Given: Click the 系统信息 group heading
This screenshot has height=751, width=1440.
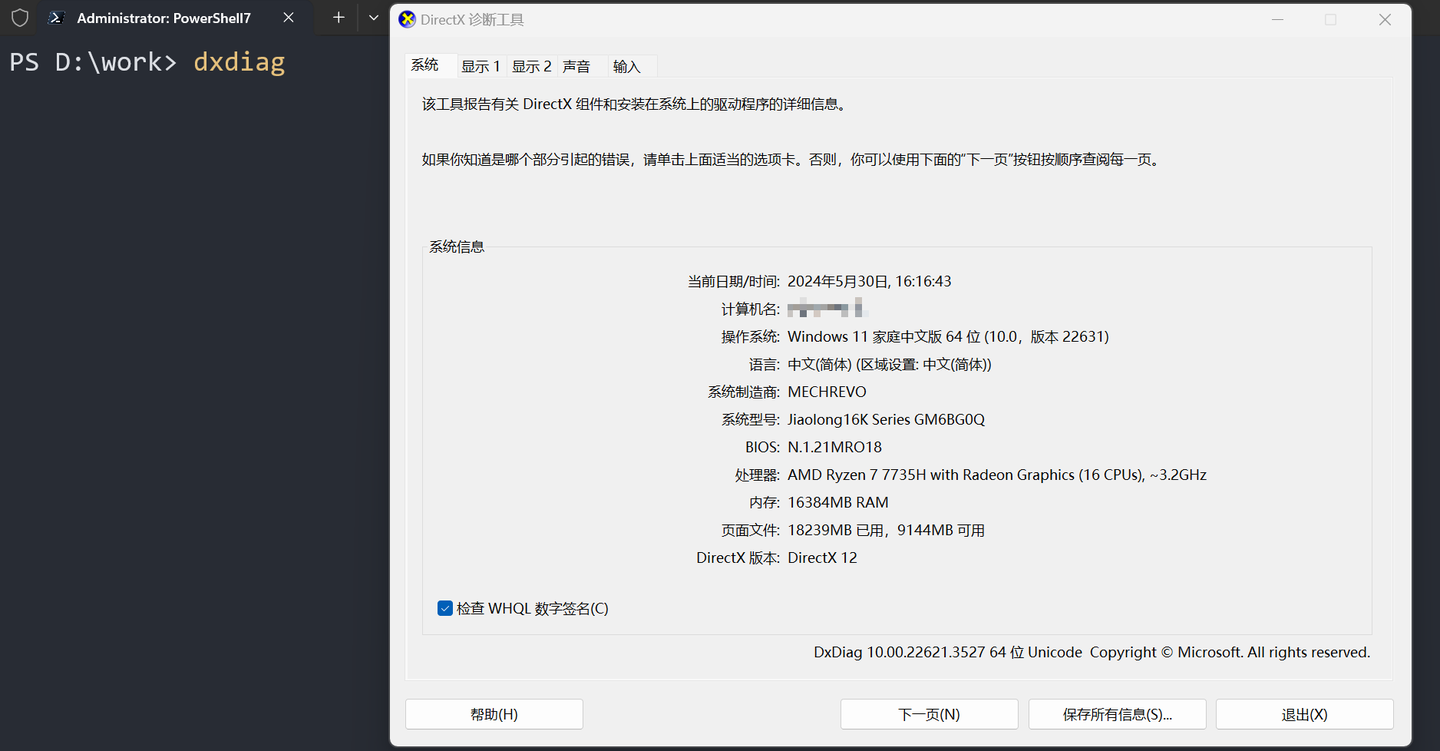Looking at the screenshot, I should (457, 246).
